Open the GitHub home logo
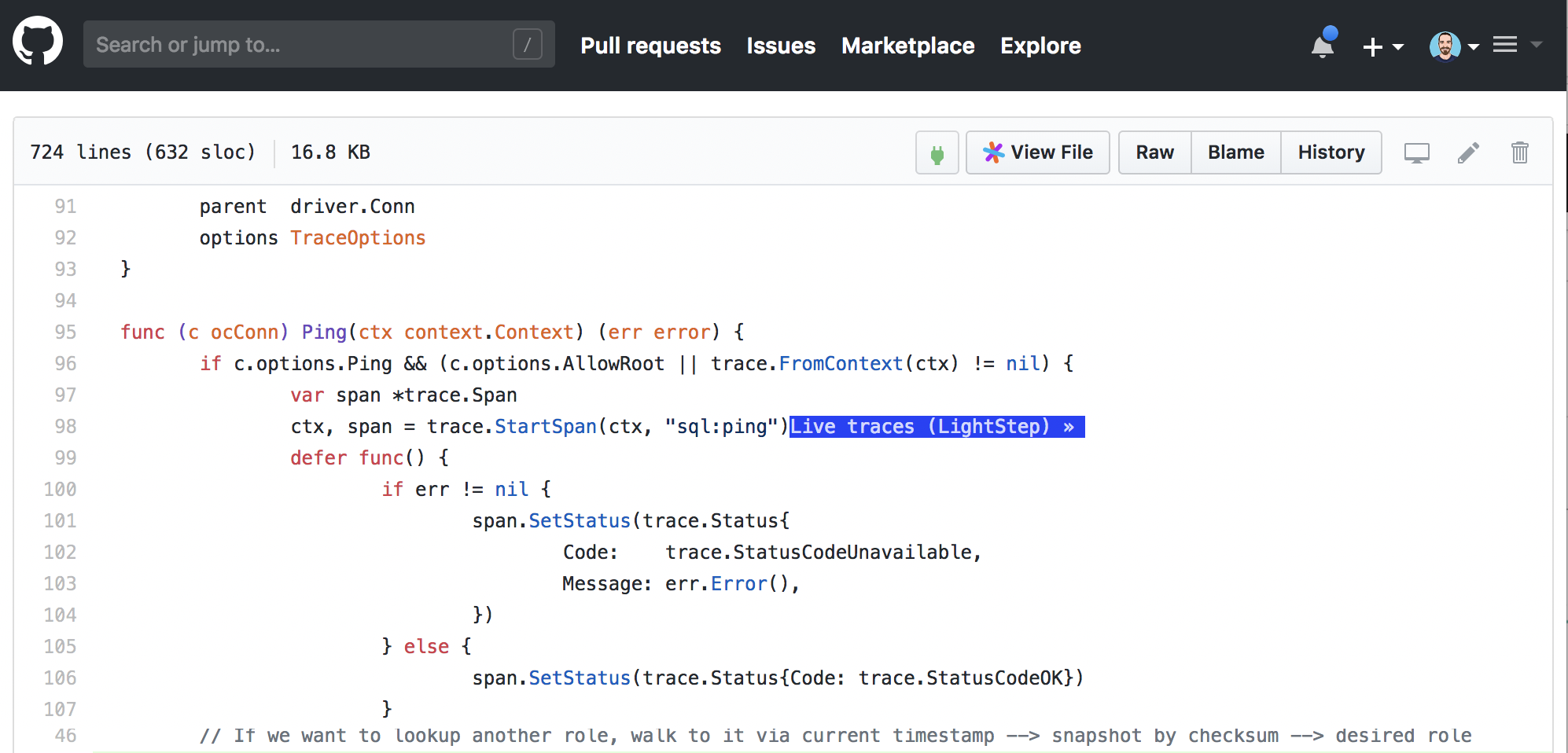Screen dimensions: 1568x753 [x=38, y=42]
